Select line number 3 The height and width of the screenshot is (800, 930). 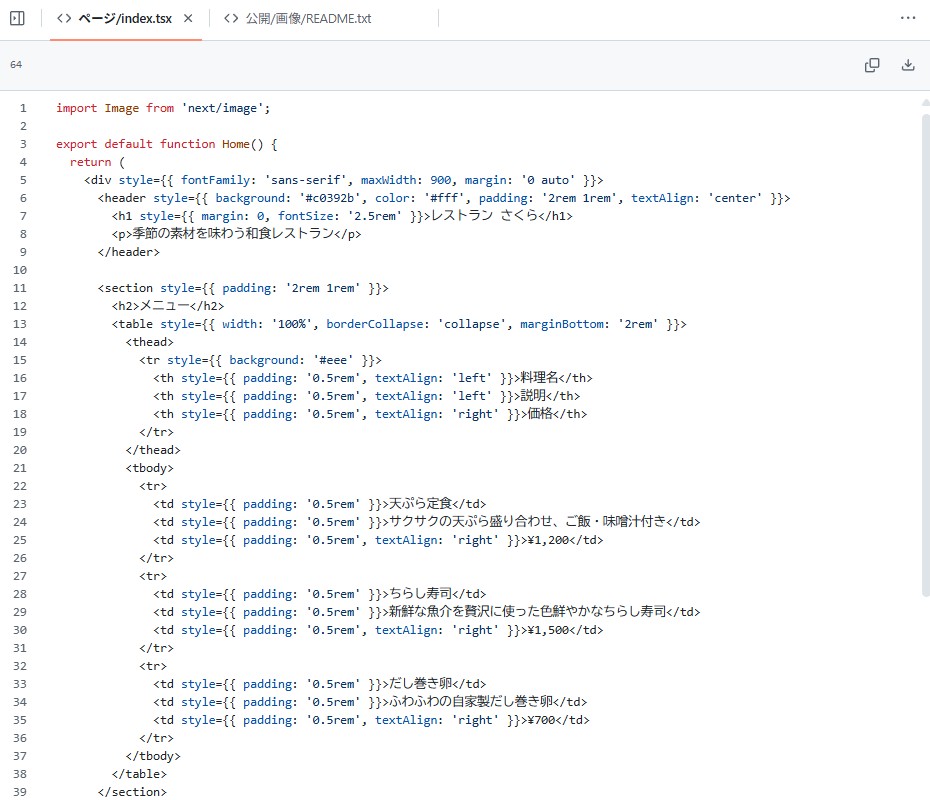(23, 144)
